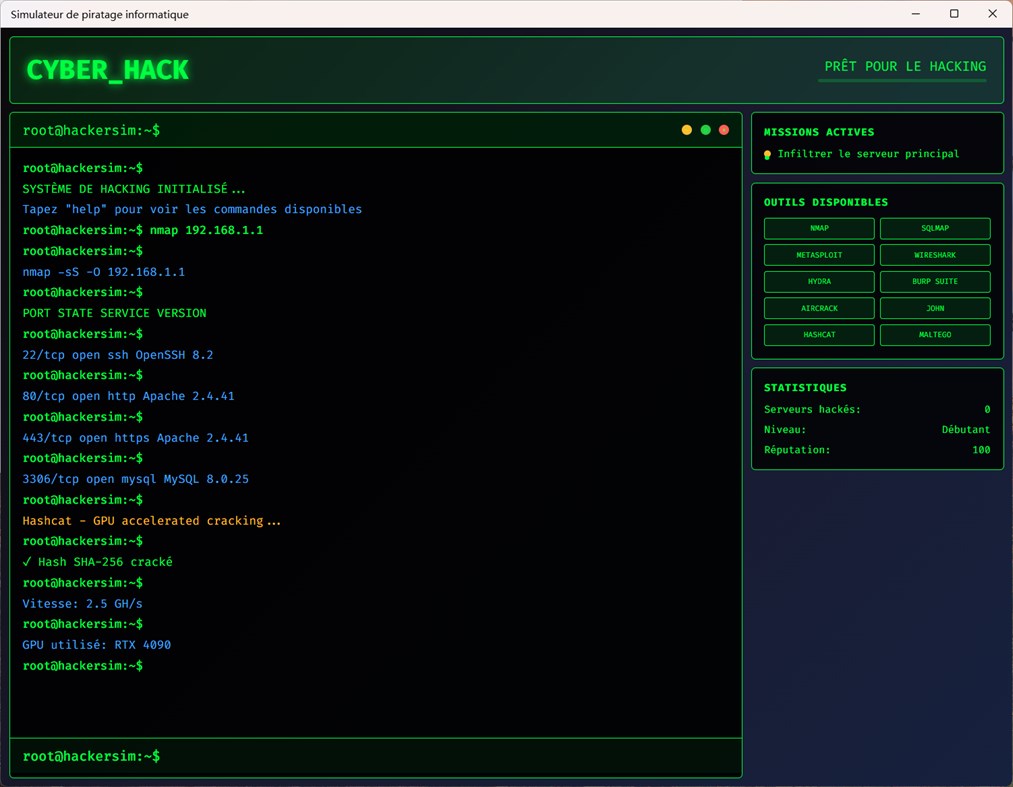This screenshot has height=787, width=1013.
Task: Select the JOHN password cracker
Action: click(x=934, y=307)
